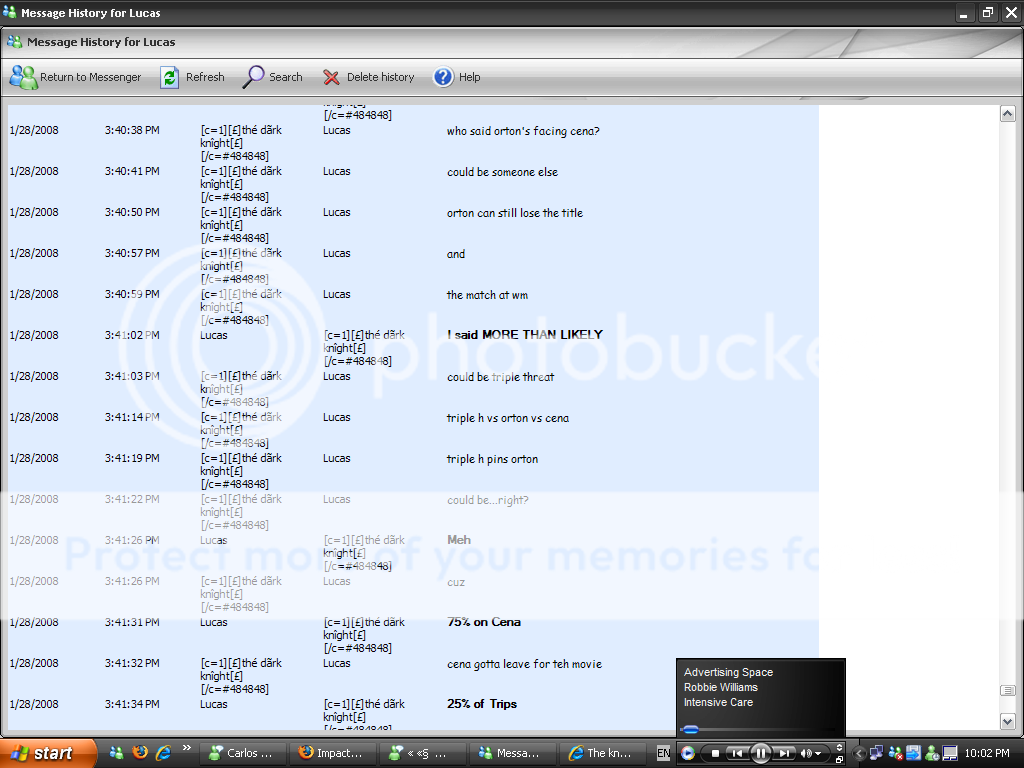Launch Internet Explorer from Quick Launch
The width and height of the screenshot is (1024, 768).
[163, 753]
